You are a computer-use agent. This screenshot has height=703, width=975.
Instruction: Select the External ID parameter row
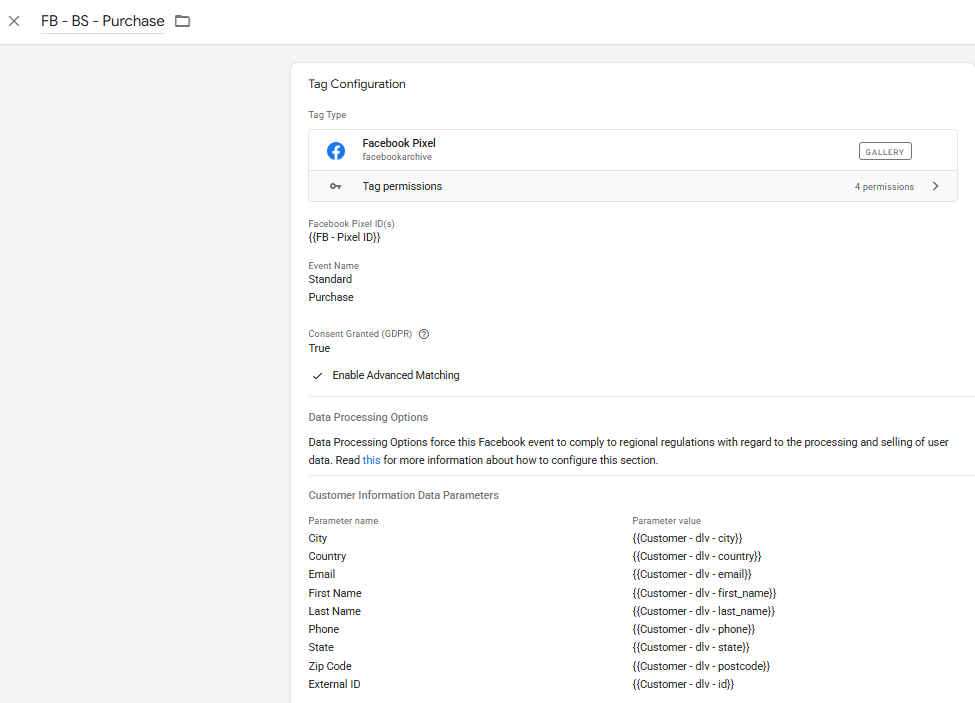tap(334, 684)
